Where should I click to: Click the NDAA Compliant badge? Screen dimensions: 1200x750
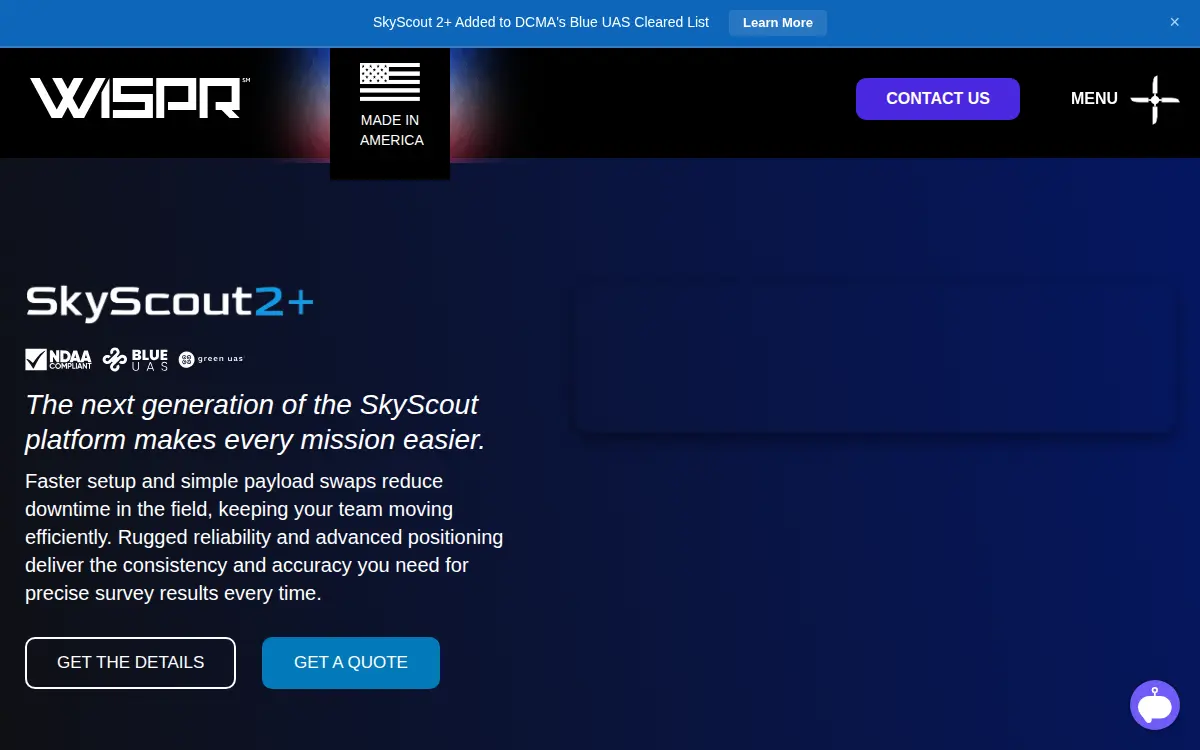point(58,359)
